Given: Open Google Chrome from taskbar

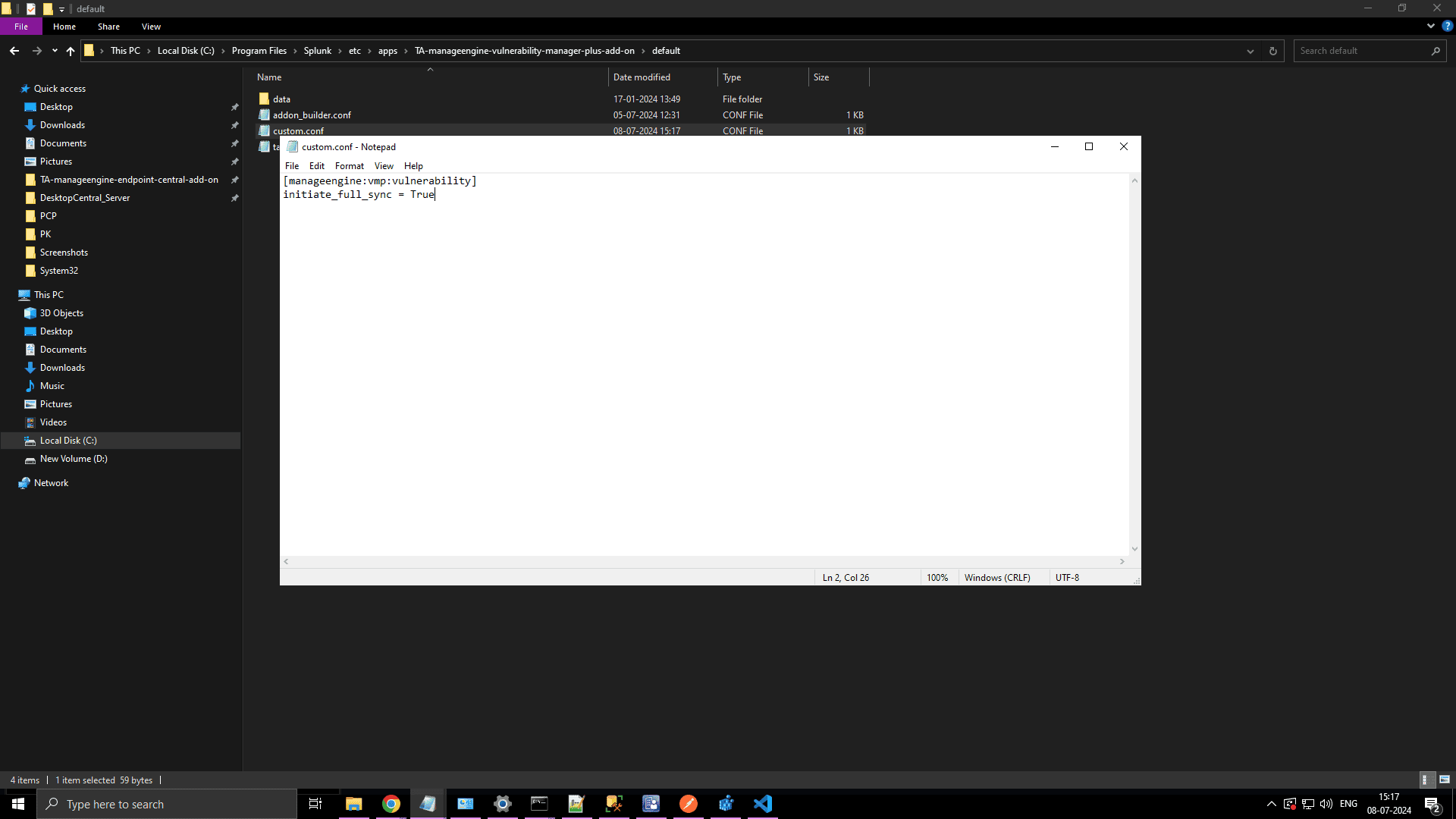Looking at the screenshot, I should coord(391,804).
